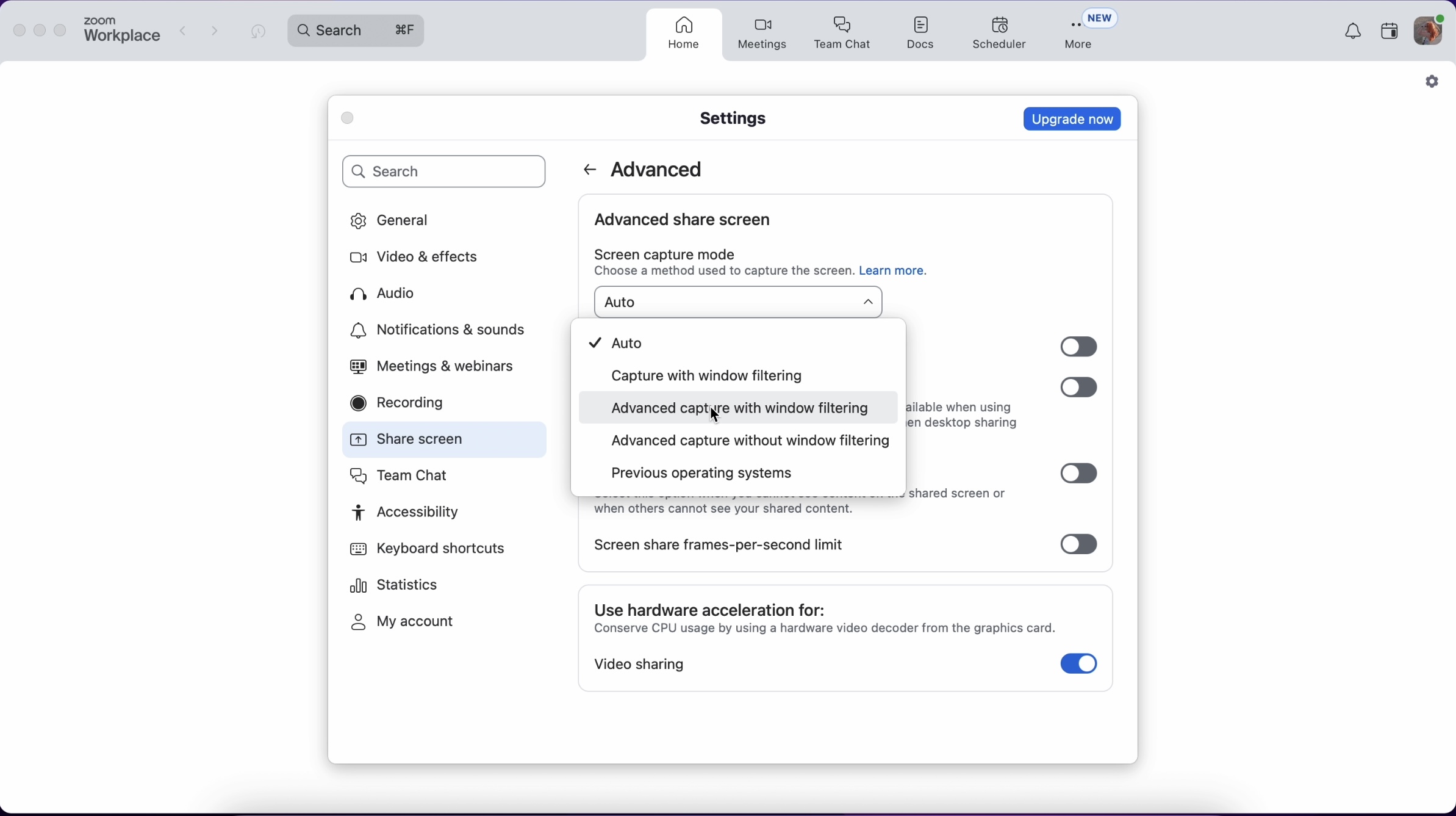Switch to the Meetings tab
This screenshot has width=1456, height=816.
click(x=762, y=33)
